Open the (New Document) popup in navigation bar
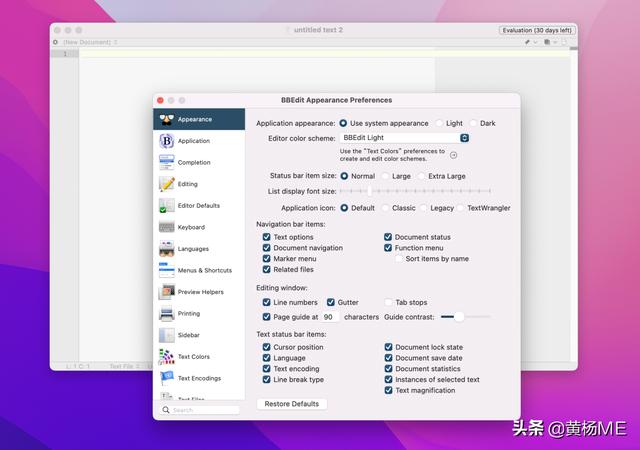 [x=90, y=42]
